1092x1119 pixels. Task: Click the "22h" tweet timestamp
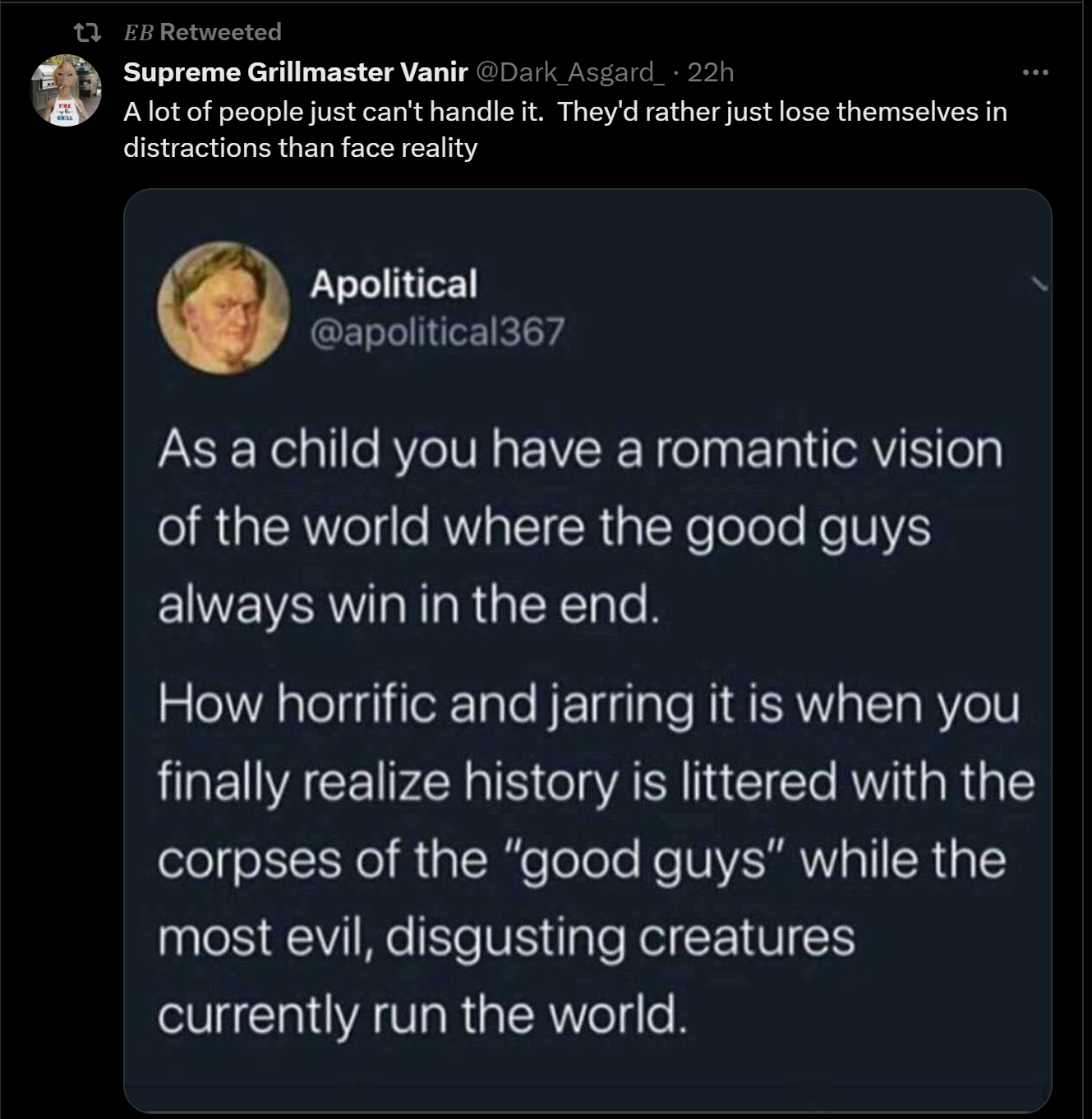[x=710, y=72]
